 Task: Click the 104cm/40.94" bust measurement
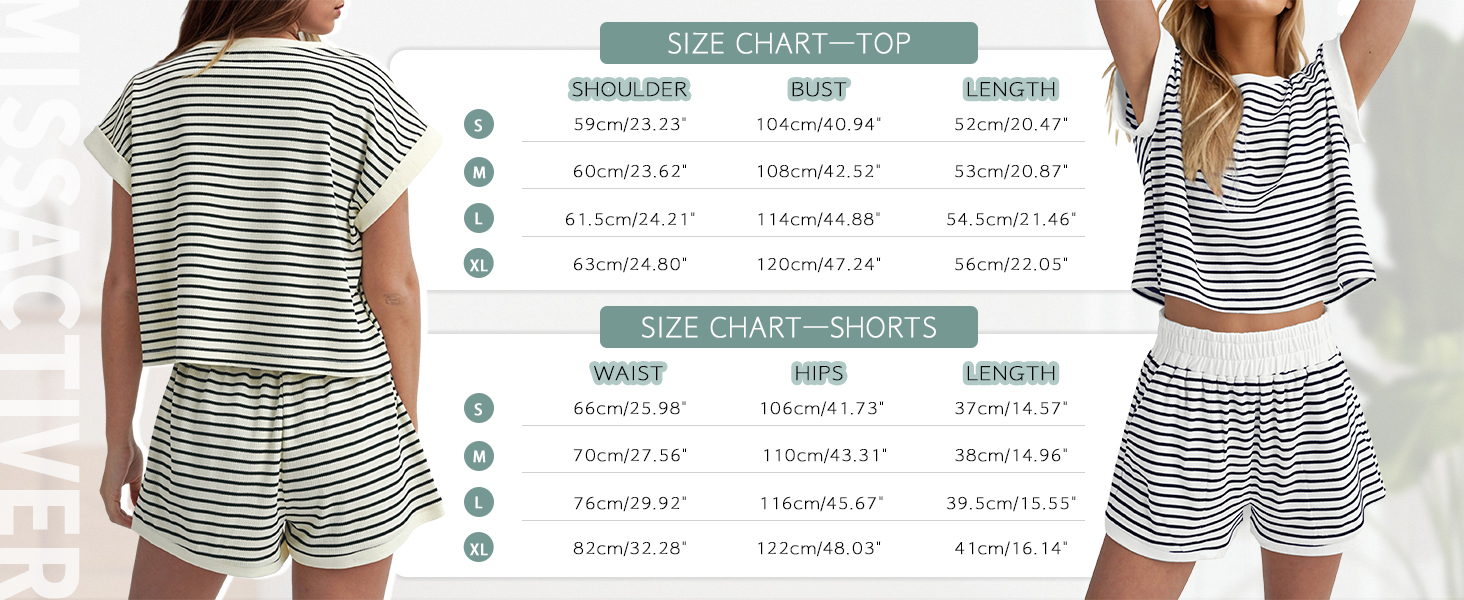(818, 125)
